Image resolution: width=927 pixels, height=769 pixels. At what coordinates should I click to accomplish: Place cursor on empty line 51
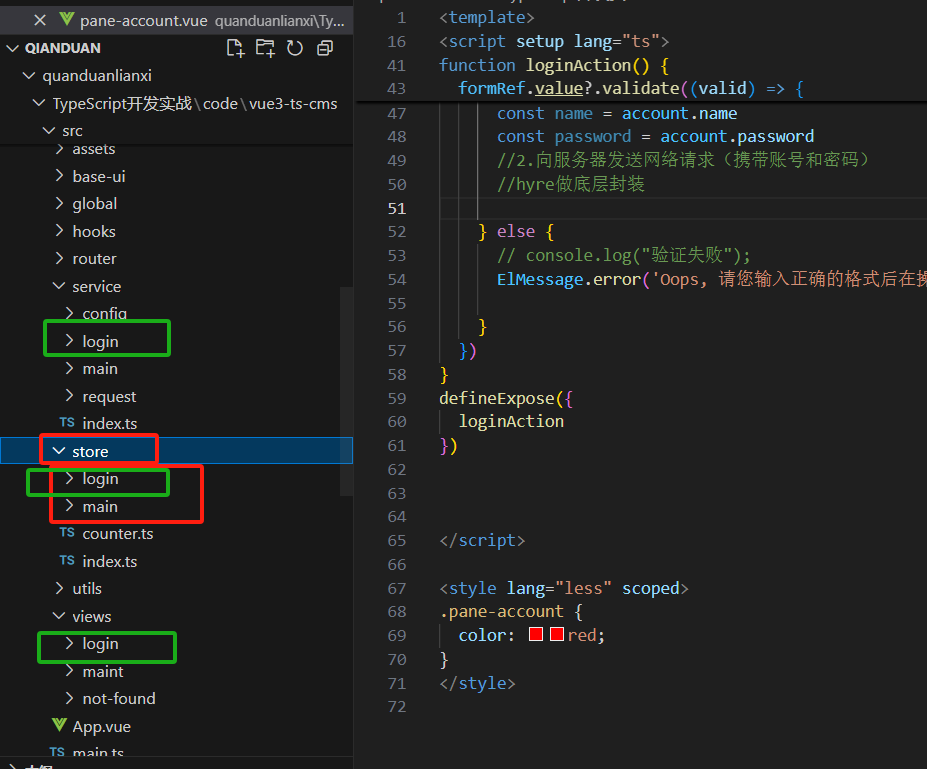(x=683, y=208)
